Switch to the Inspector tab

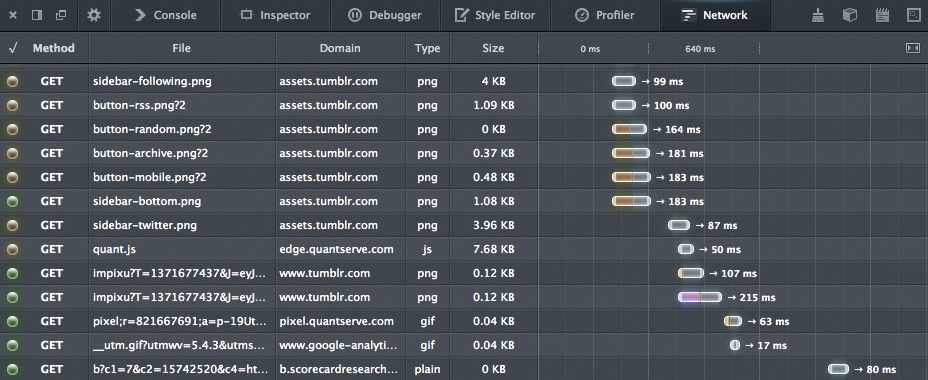pos(275,15)
